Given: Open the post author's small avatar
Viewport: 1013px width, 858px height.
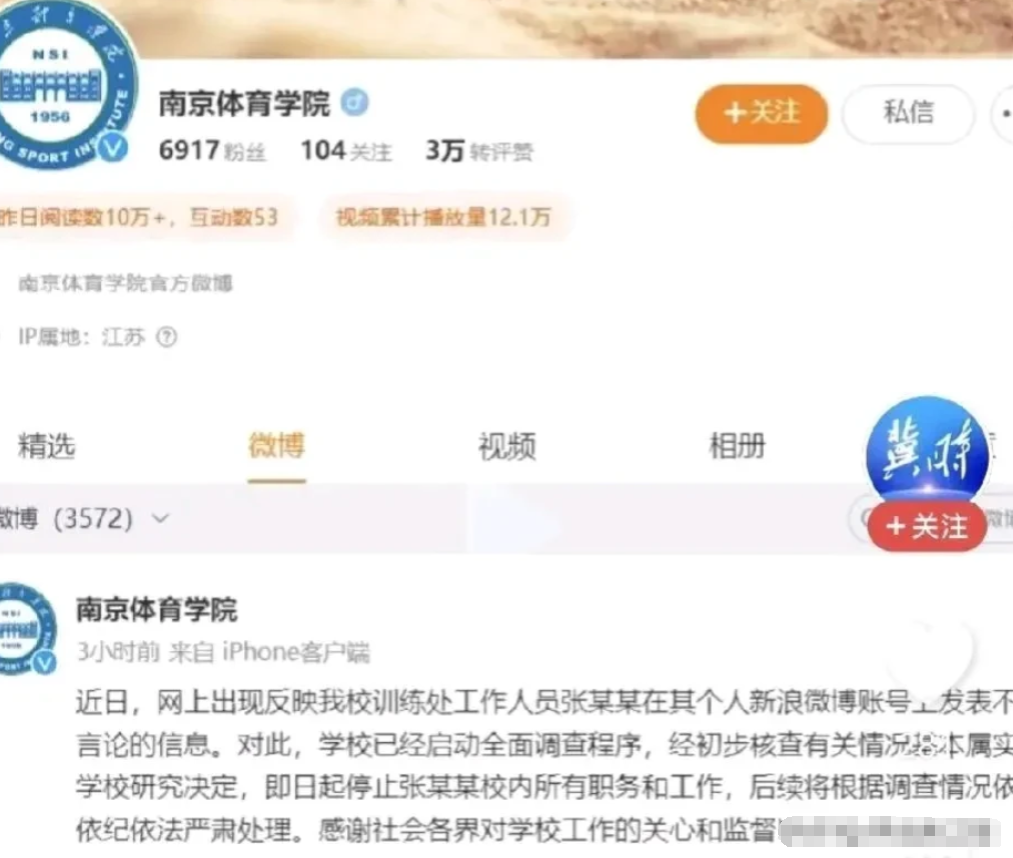Looking at the screenshot, I should click(27, 629).
